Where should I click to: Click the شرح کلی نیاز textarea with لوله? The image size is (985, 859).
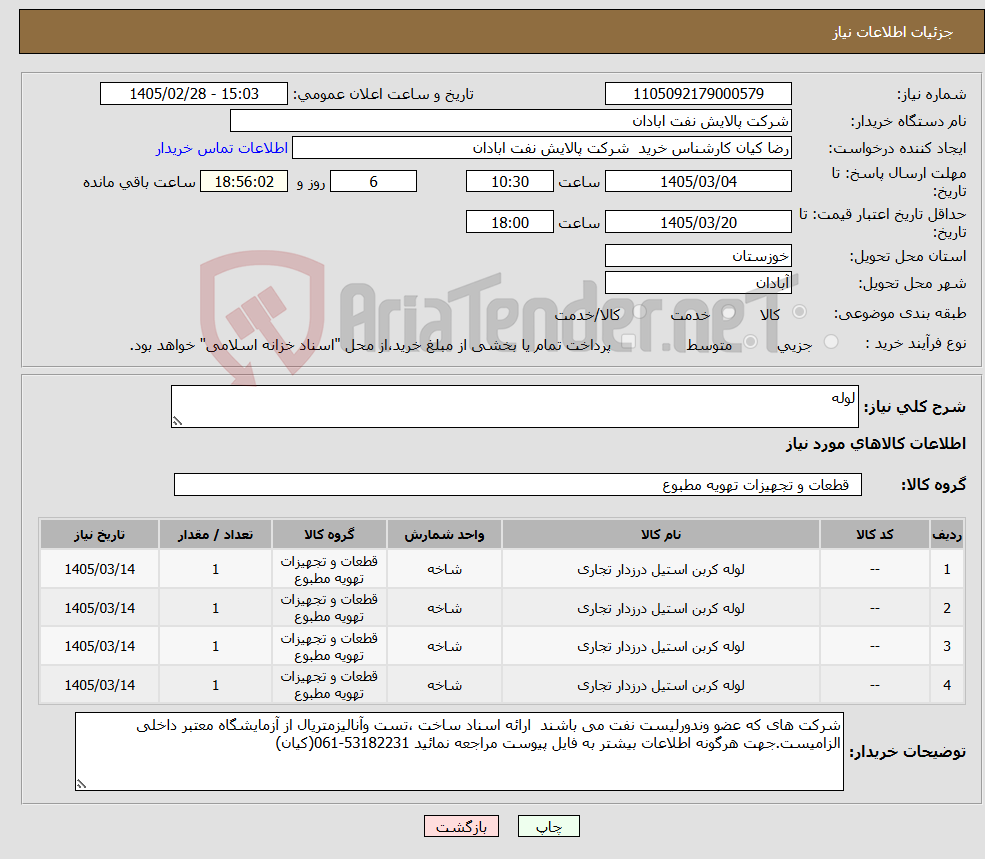tap(514, 407)
